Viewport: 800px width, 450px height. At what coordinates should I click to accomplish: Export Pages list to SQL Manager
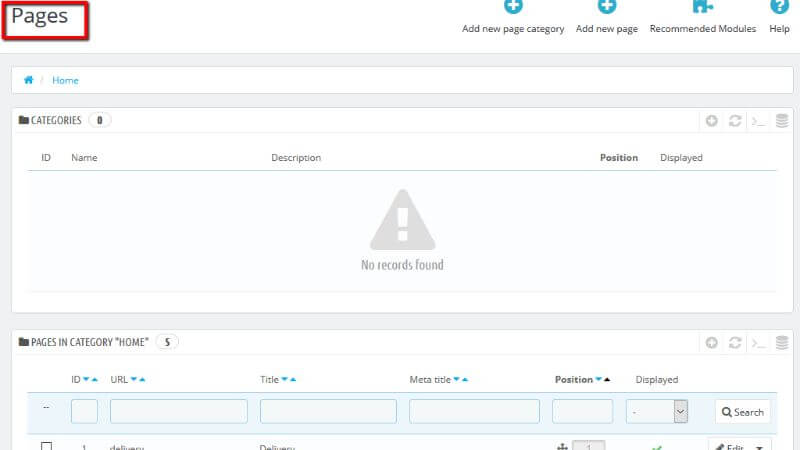point(782,343)
